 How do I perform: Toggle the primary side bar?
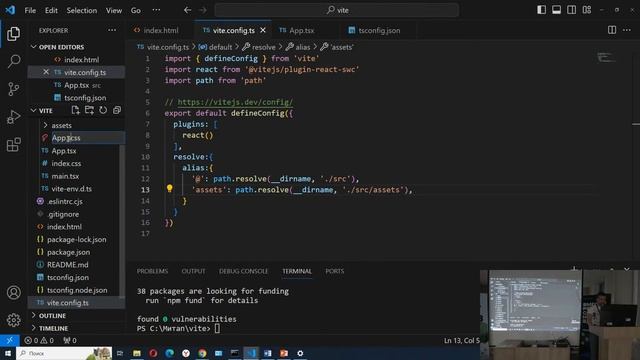coord(541,10)
